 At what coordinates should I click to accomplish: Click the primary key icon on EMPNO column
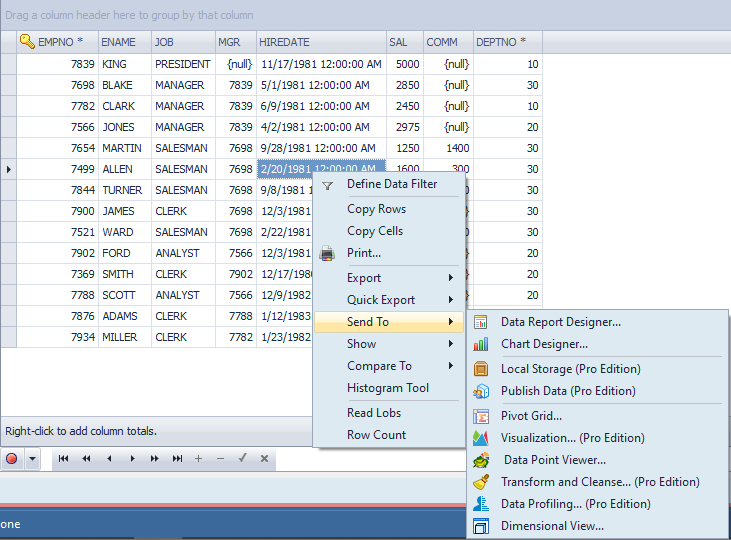point(27,42)
